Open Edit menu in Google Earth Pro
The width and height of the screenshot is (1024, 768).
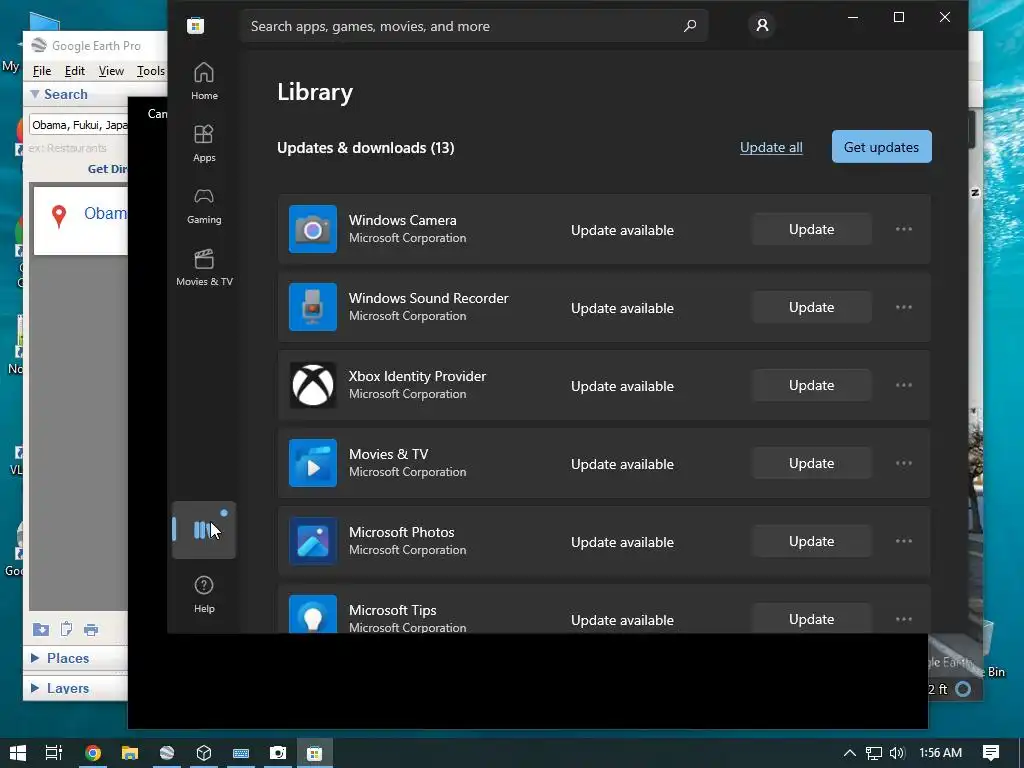click(74, 71)
